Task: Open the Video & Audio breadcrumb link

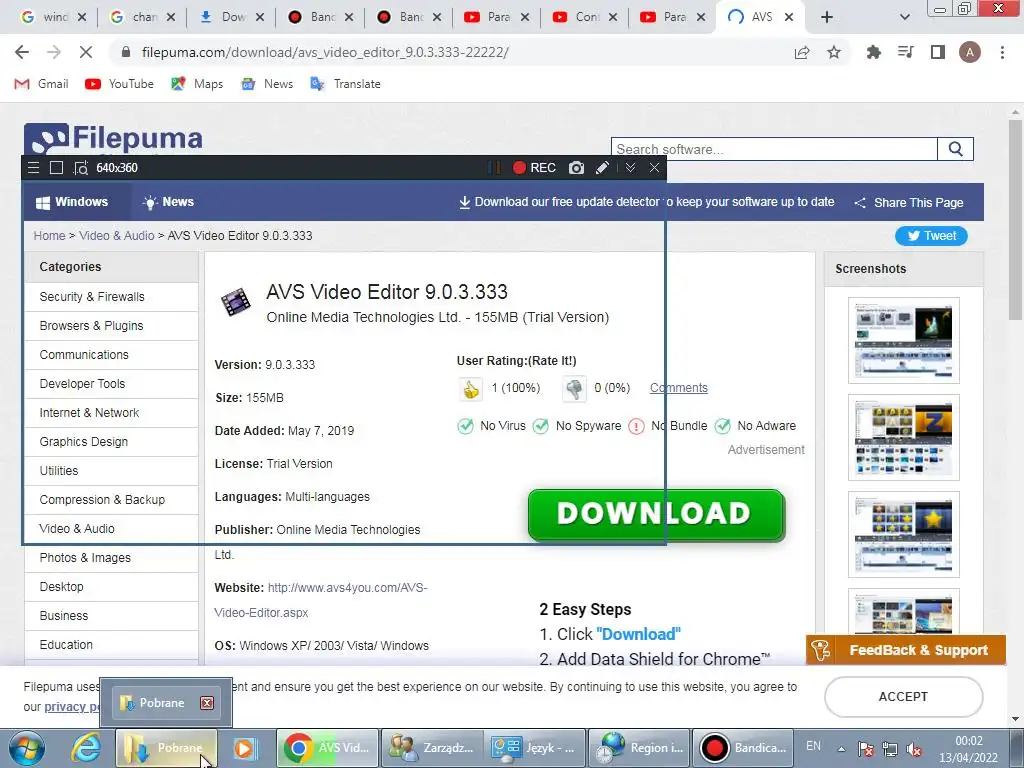Action: coord(117,236)
